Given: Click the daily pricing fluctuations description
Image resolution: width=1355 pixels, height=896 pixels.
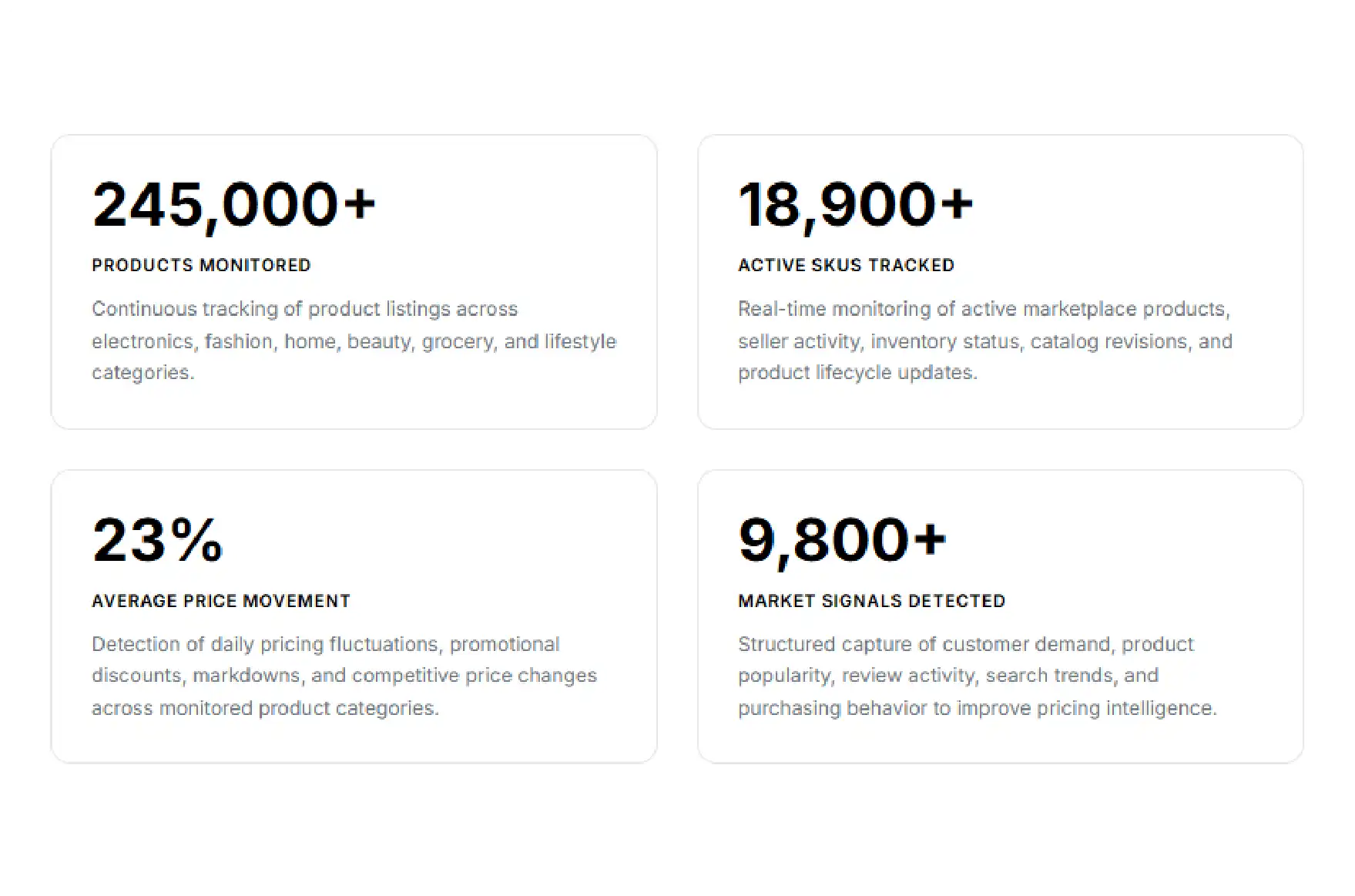Looking at the screenshot, I should [x=344, y=676].
